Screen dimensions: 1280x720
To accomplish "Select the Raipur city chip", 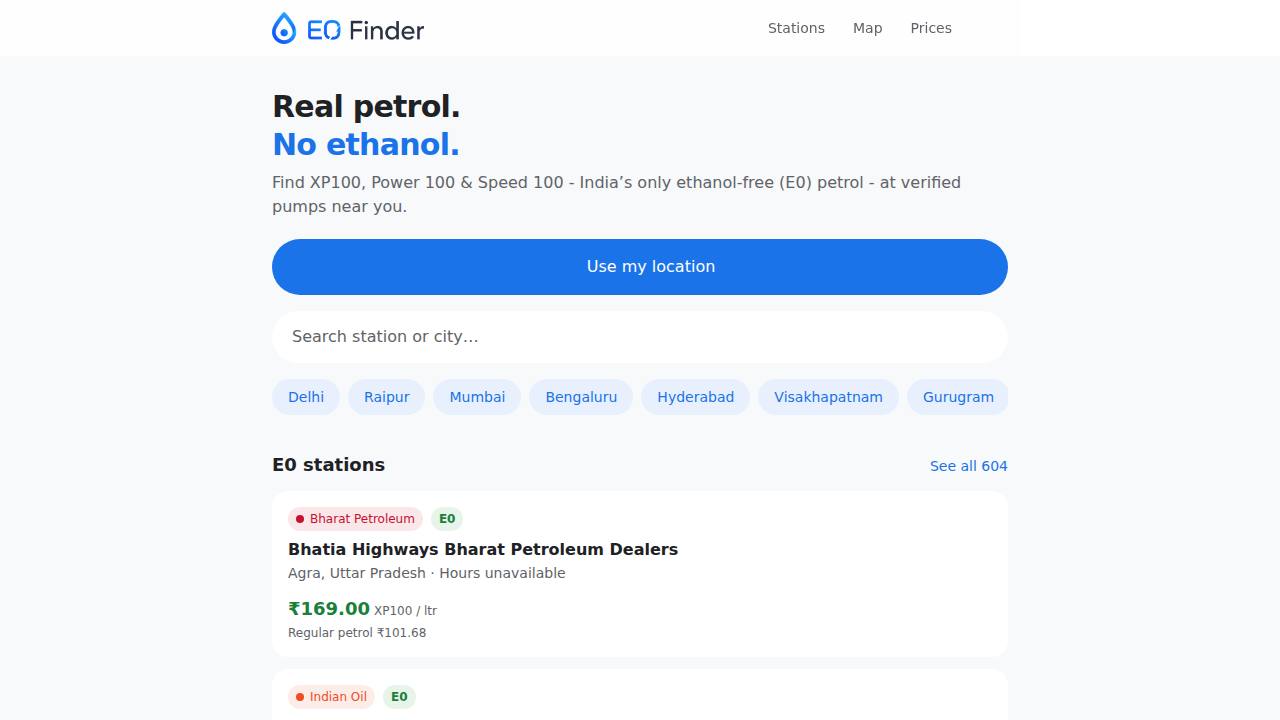I will pos(387,397).
